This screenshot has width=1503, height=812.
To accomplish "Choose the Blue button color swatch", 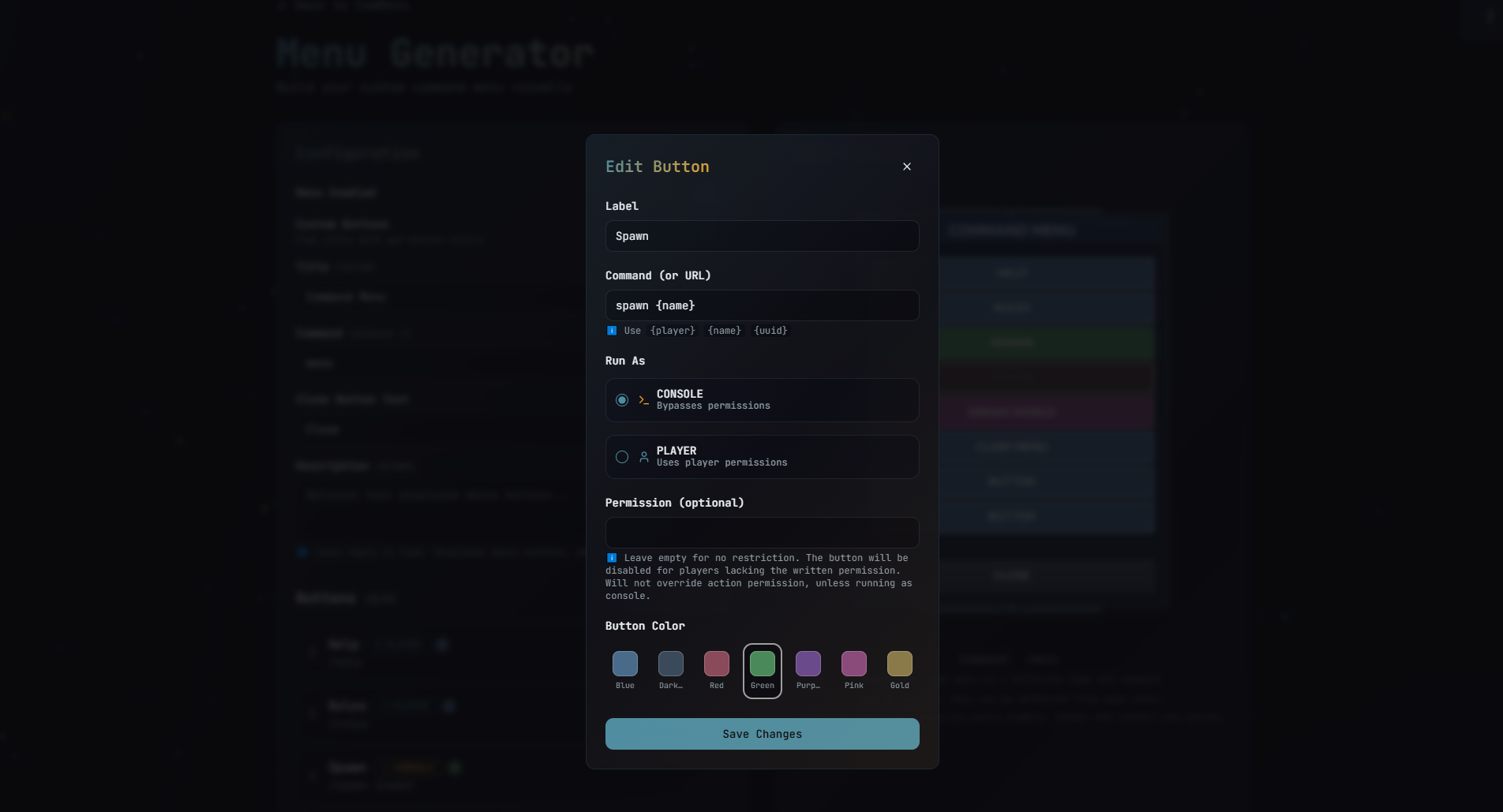I will (624, 664).
